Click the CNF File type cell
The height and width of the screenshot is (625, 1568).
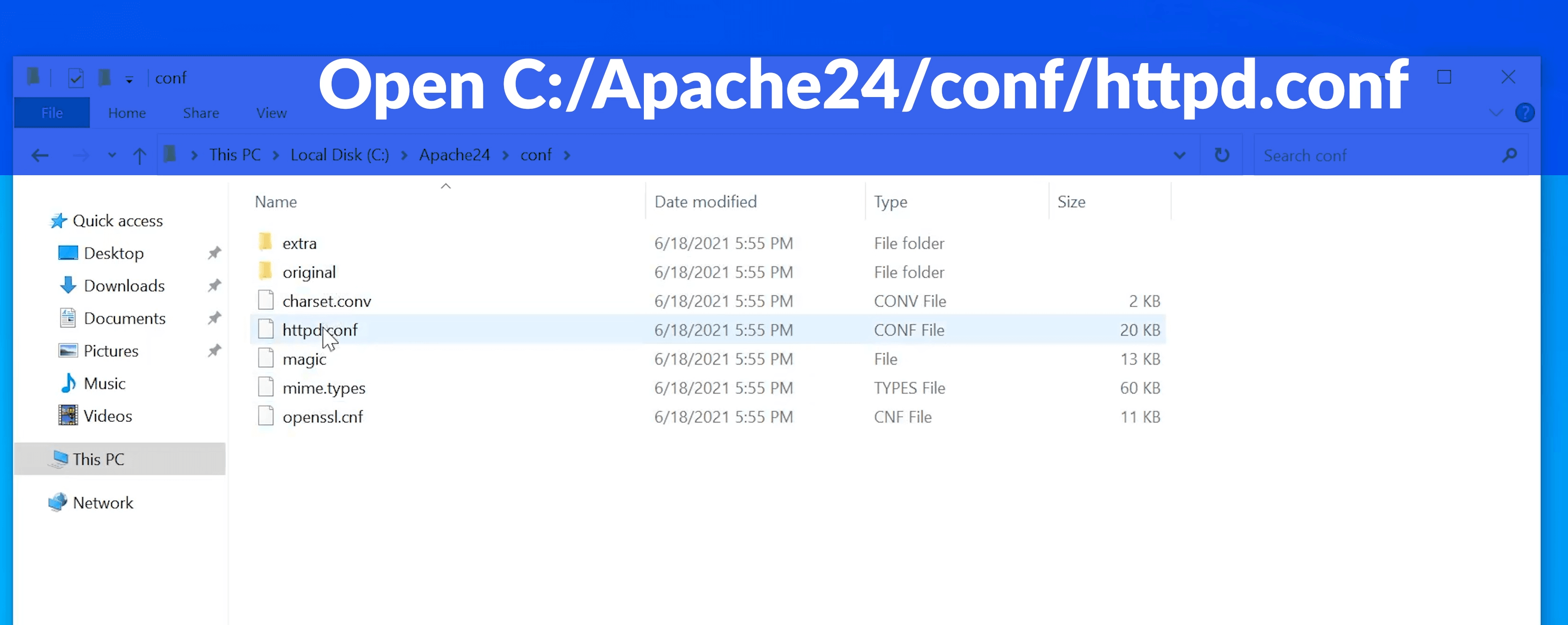pyautogui.click(x=903, y=417)
